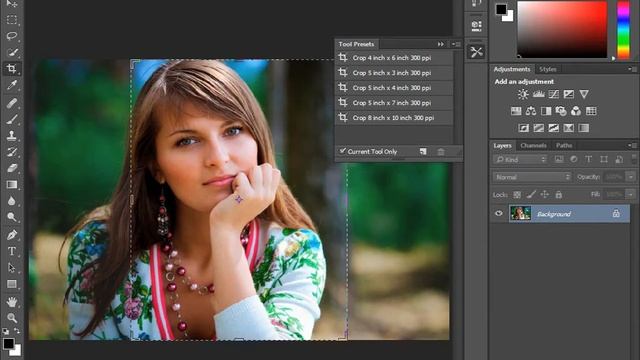
Task: Open Layers panel options menu
Action: (632, 145)
